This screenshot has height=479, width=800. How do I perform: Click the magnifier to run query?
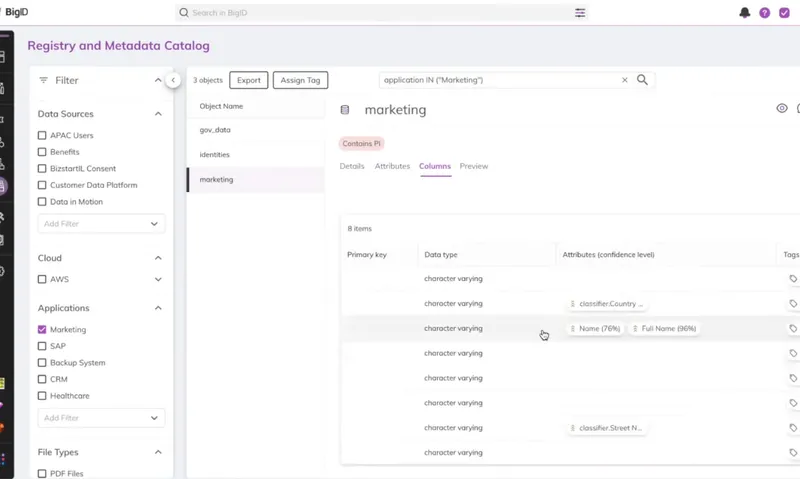tap(643, 80)
